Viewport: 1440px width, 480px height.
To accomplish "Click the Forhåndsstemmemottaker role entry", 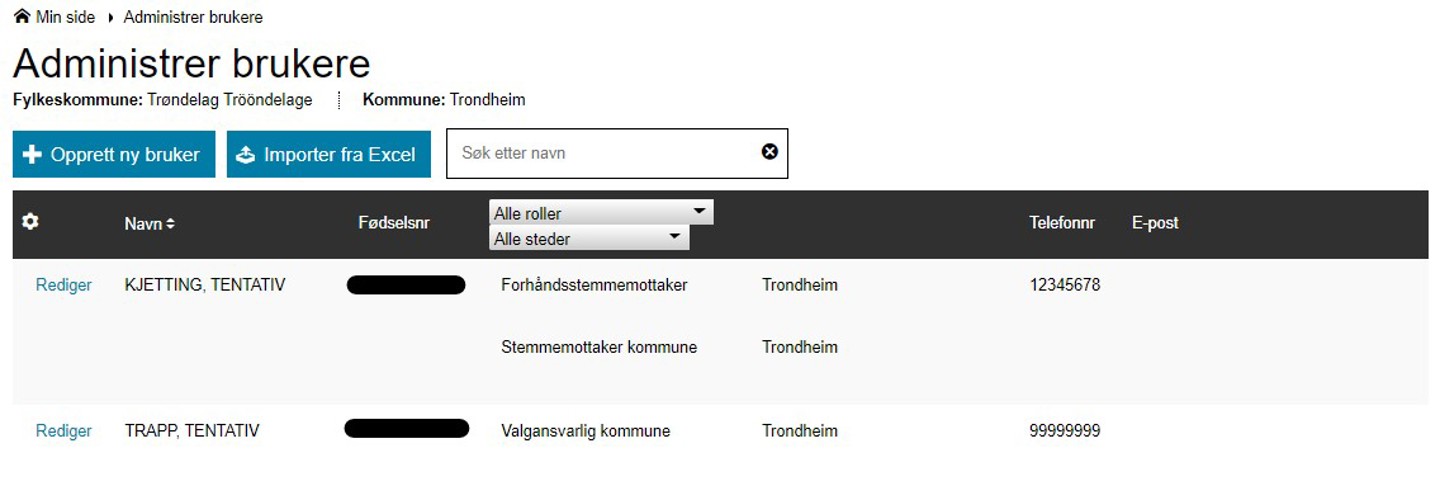I will pos(594,285).
